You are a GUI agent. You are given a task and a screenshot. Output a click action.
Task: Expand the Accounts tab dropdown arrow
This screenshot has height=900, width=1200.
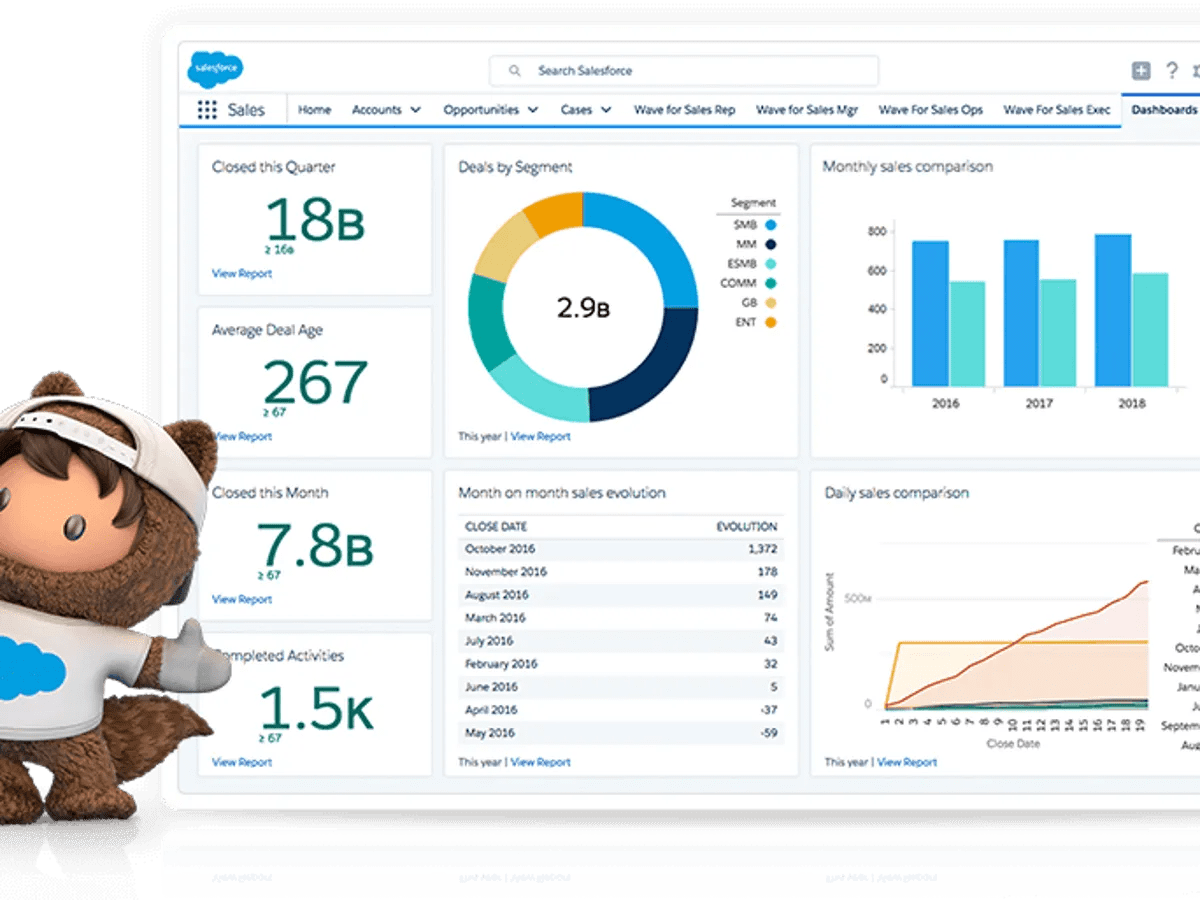[415, 110]
